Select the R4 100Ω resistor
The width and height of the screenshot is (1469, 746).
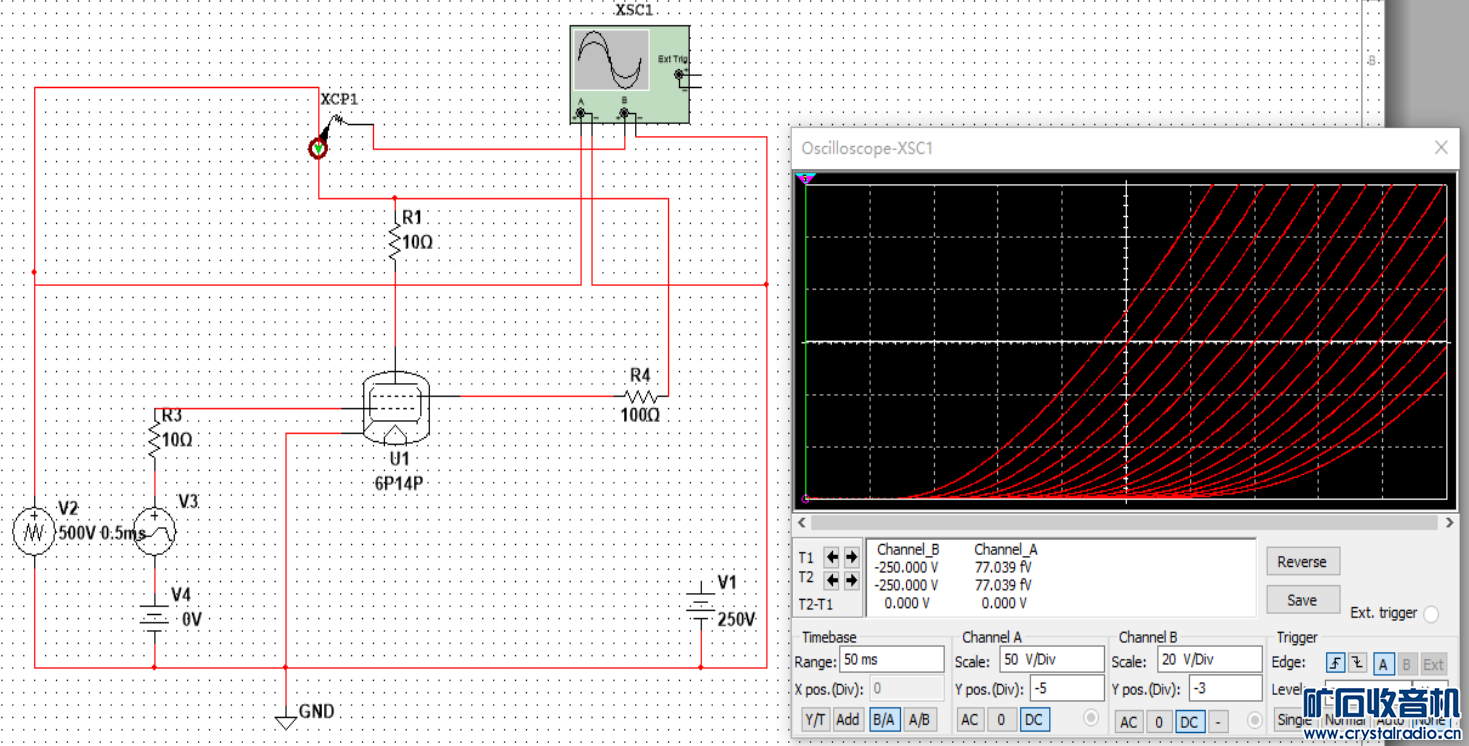[x=640, y=396]
